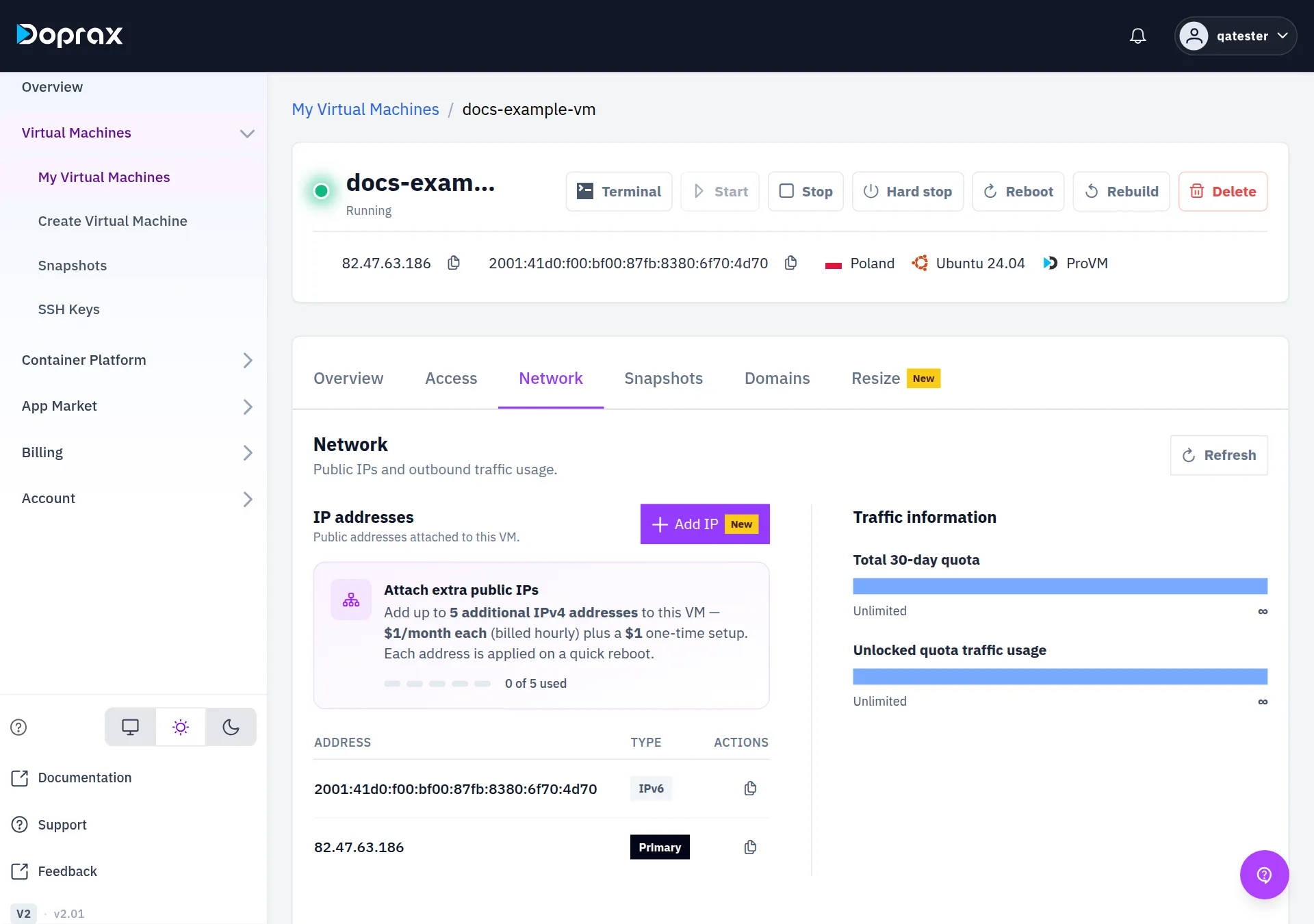The image size is (1314, 924).
Task: Open the Doprax logo home
Action: (70, 35)
